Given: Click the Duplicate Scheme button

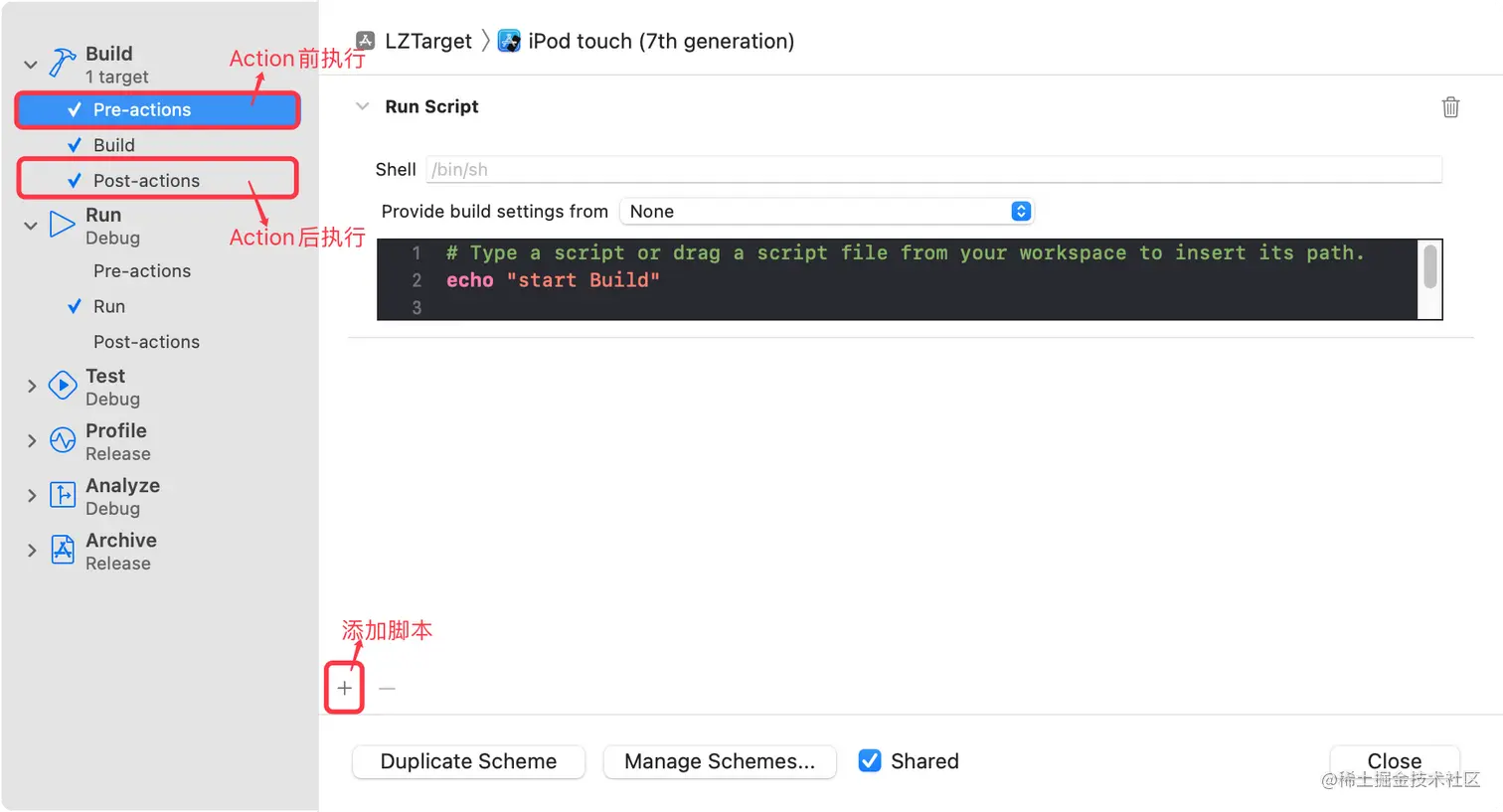Looking at the screenshot, I should pyautogui.click(x=468, y=761).
